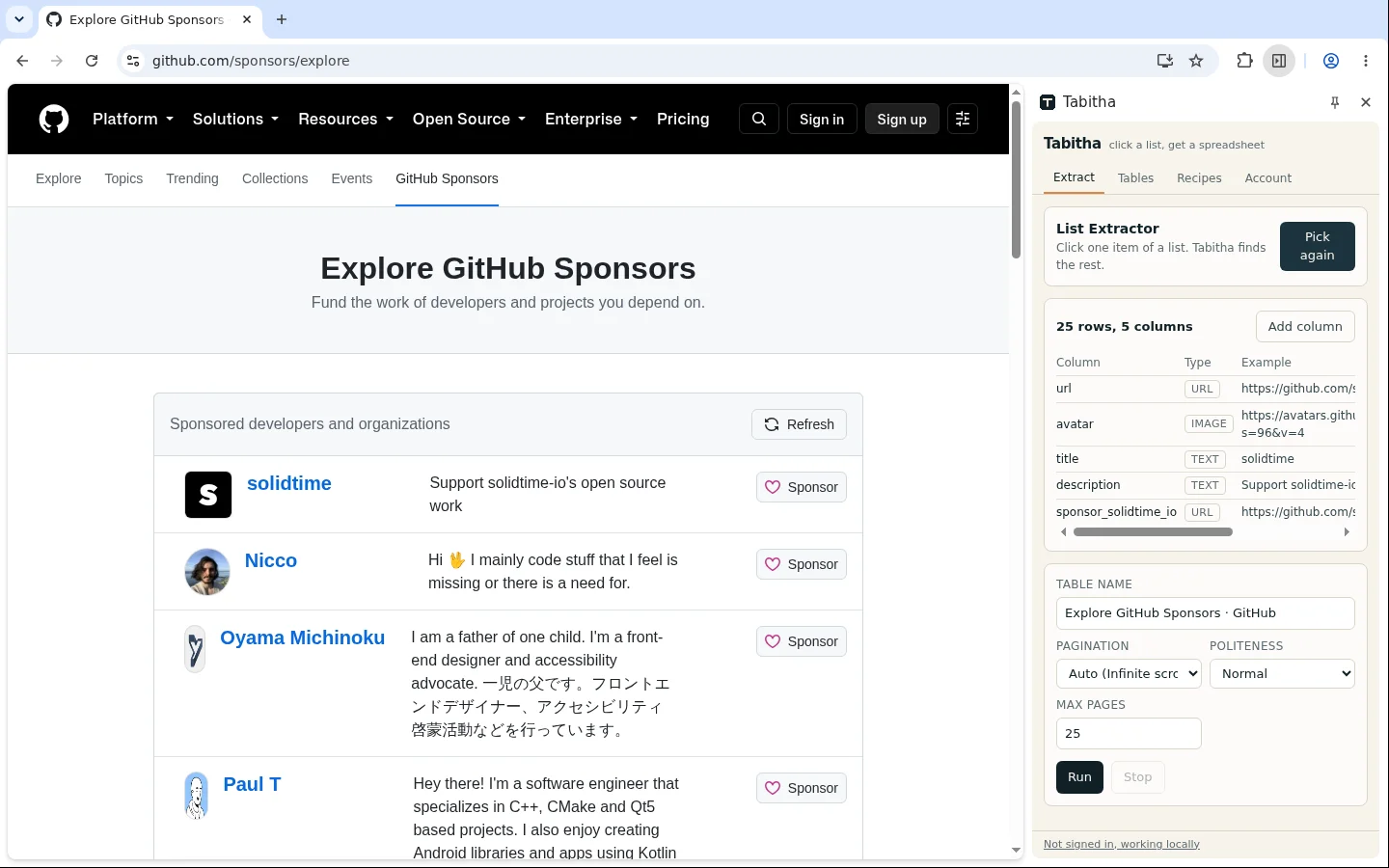Image resolution: width=1389 pixels, height=868 pixels.
Task: Open site information icon in address bar
Action: 133,61
